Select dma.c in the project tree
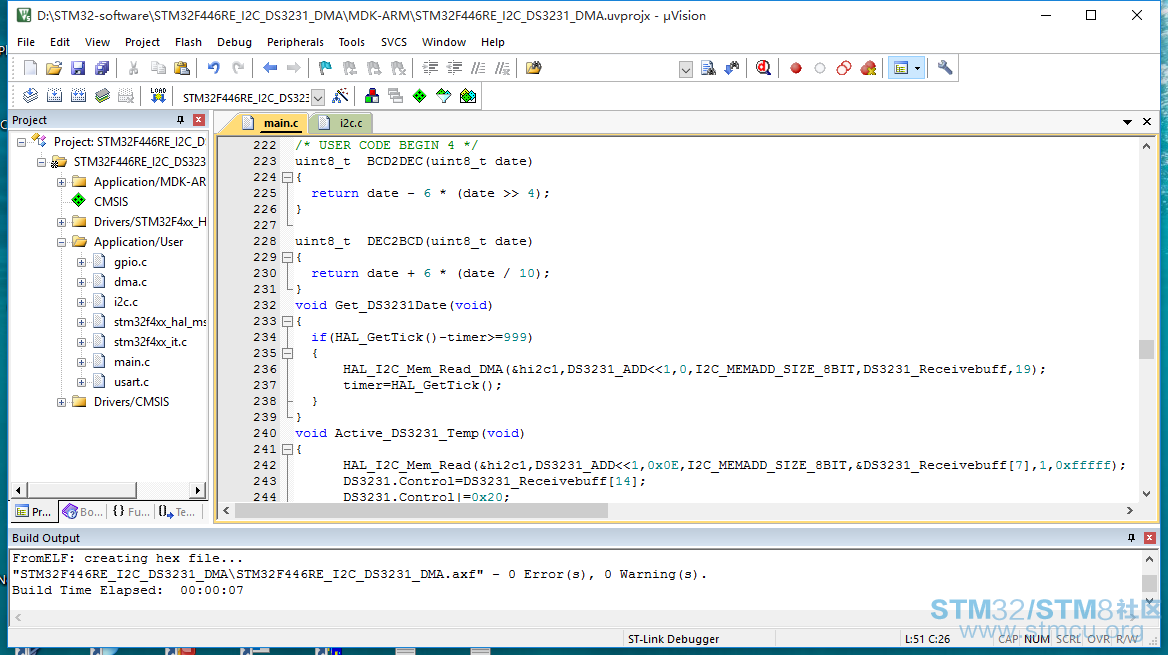Image resolution: width=1168 pixels, height=655 pixels. (130, 282)
